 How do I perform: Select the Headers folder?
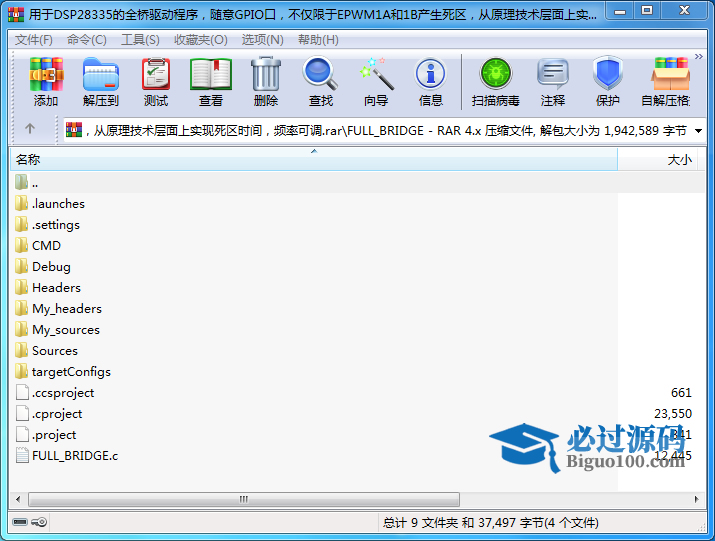click(x=56, y=287)
